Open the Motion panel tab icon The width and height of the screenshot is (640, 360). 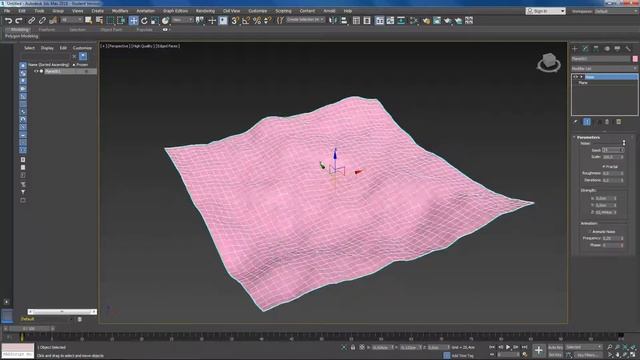(x=607, y=49)
